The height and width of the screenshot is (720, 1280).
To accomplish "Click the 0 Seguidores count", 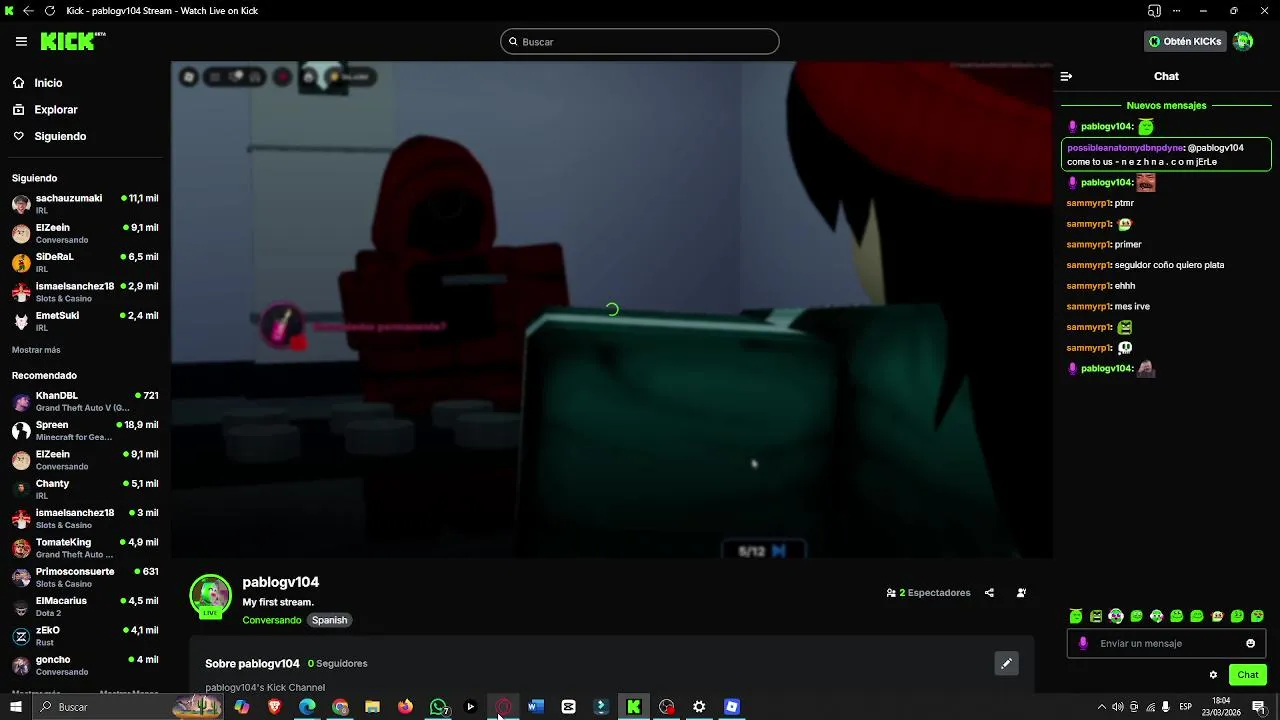I will (337, 663).
